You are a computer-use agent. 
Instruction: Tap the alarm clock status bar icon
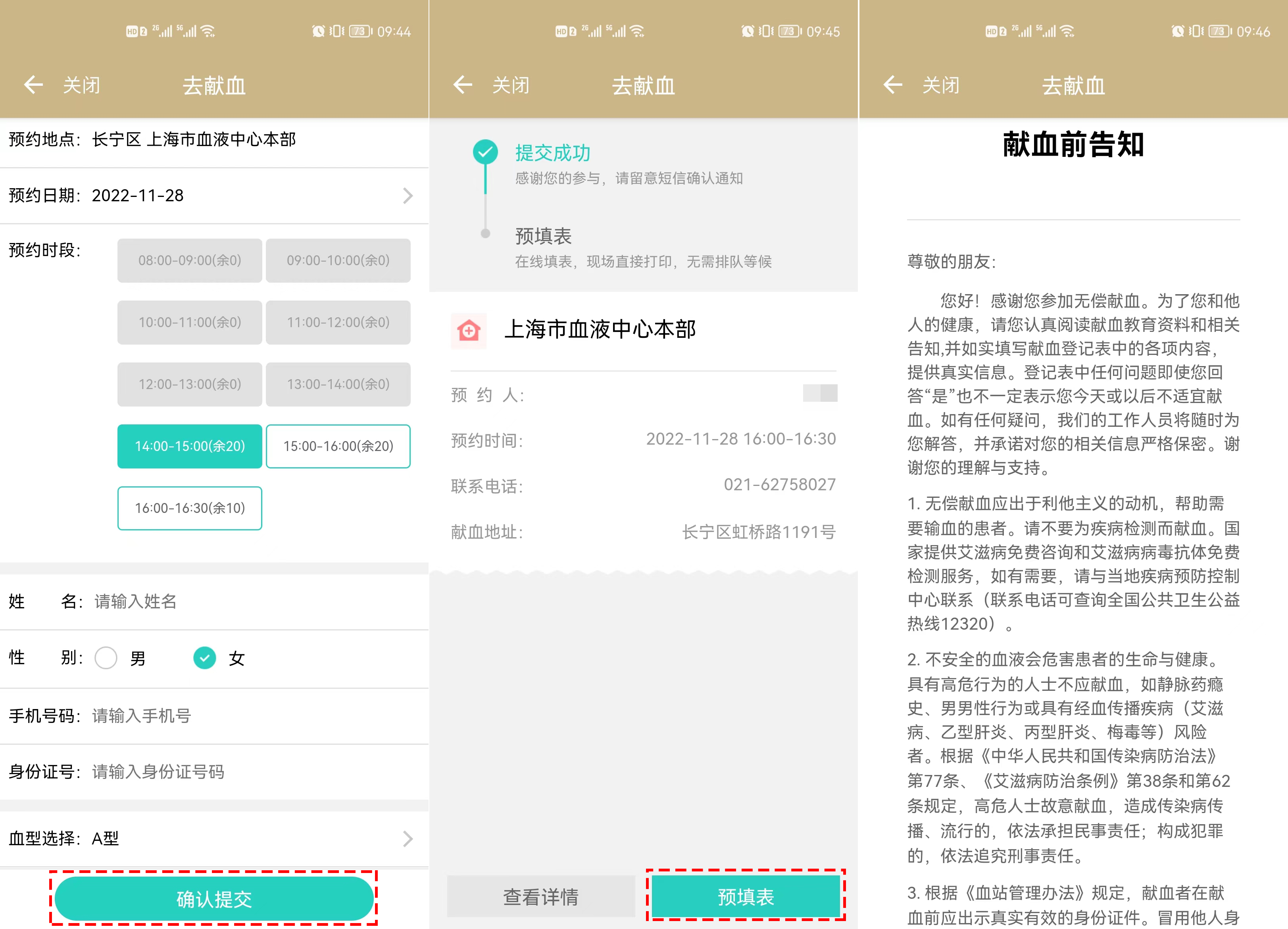click(319, 31)
